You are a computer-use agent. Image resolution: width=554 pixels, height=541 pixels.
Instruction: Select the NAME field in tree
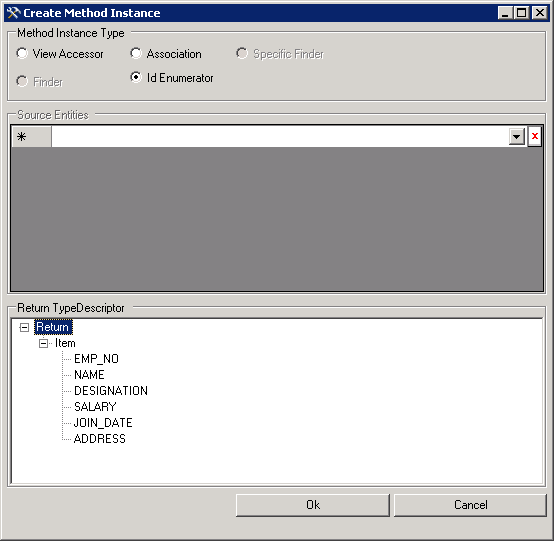pyautogui.click(x=89, y=375)
